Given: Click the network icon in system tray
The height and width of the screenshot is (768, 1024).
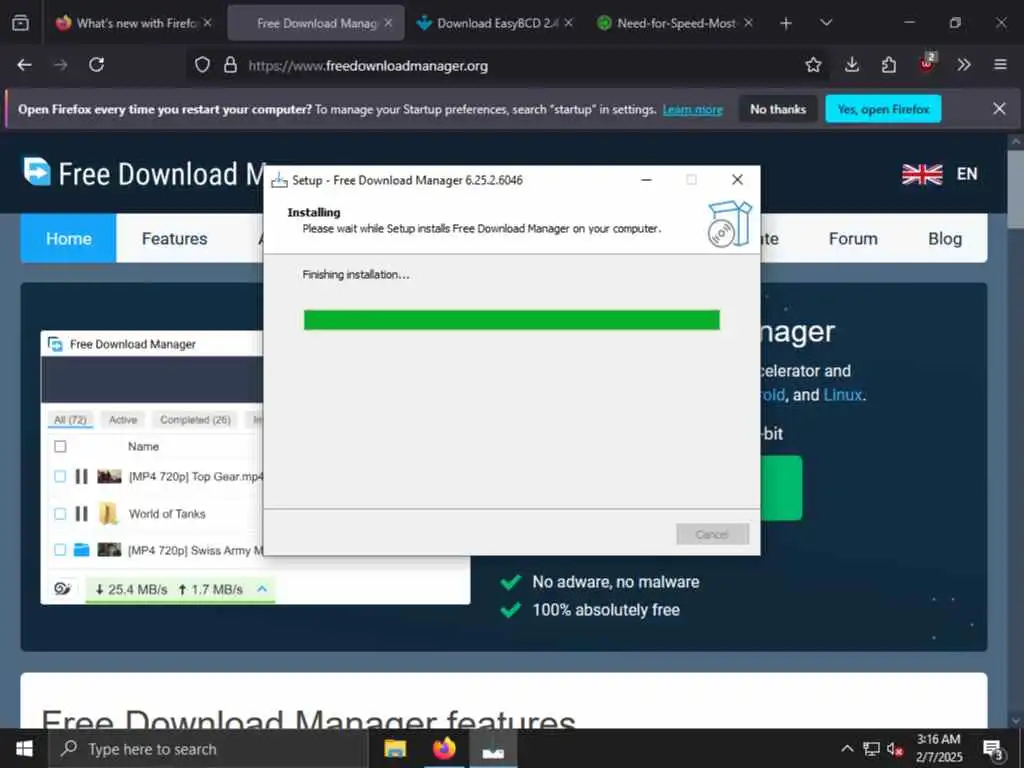Looking at the screenshot, I should tap(871, 749).
